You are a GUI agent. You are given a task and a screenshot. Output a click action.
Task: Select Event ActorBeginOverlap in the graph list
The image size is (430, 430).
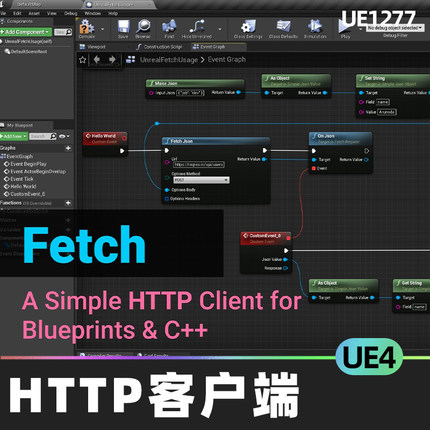click(x=35, y=171)
